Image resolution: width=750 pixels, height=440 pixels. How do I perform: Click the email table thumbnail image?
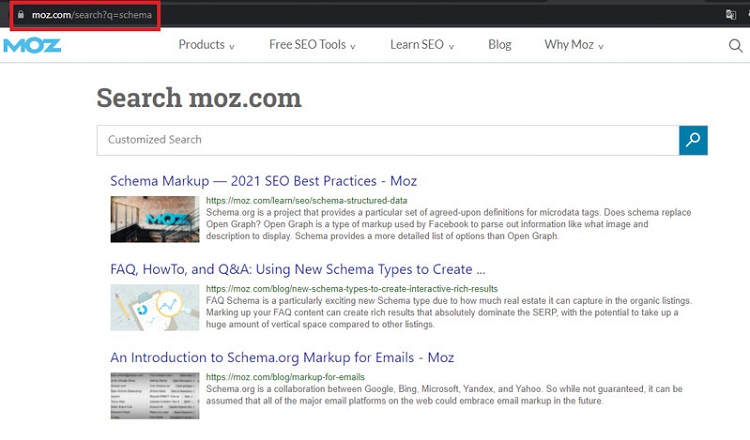tap(154, 396)
